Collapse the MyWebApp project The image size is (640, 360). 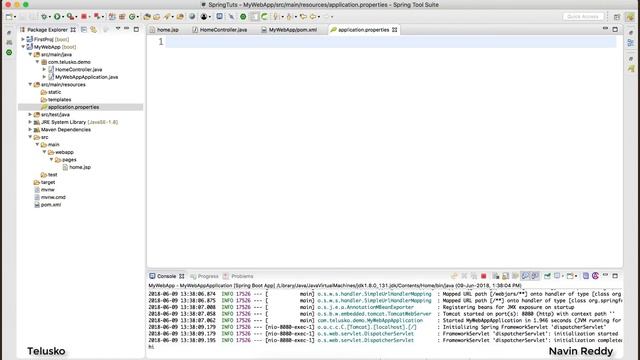23,47
